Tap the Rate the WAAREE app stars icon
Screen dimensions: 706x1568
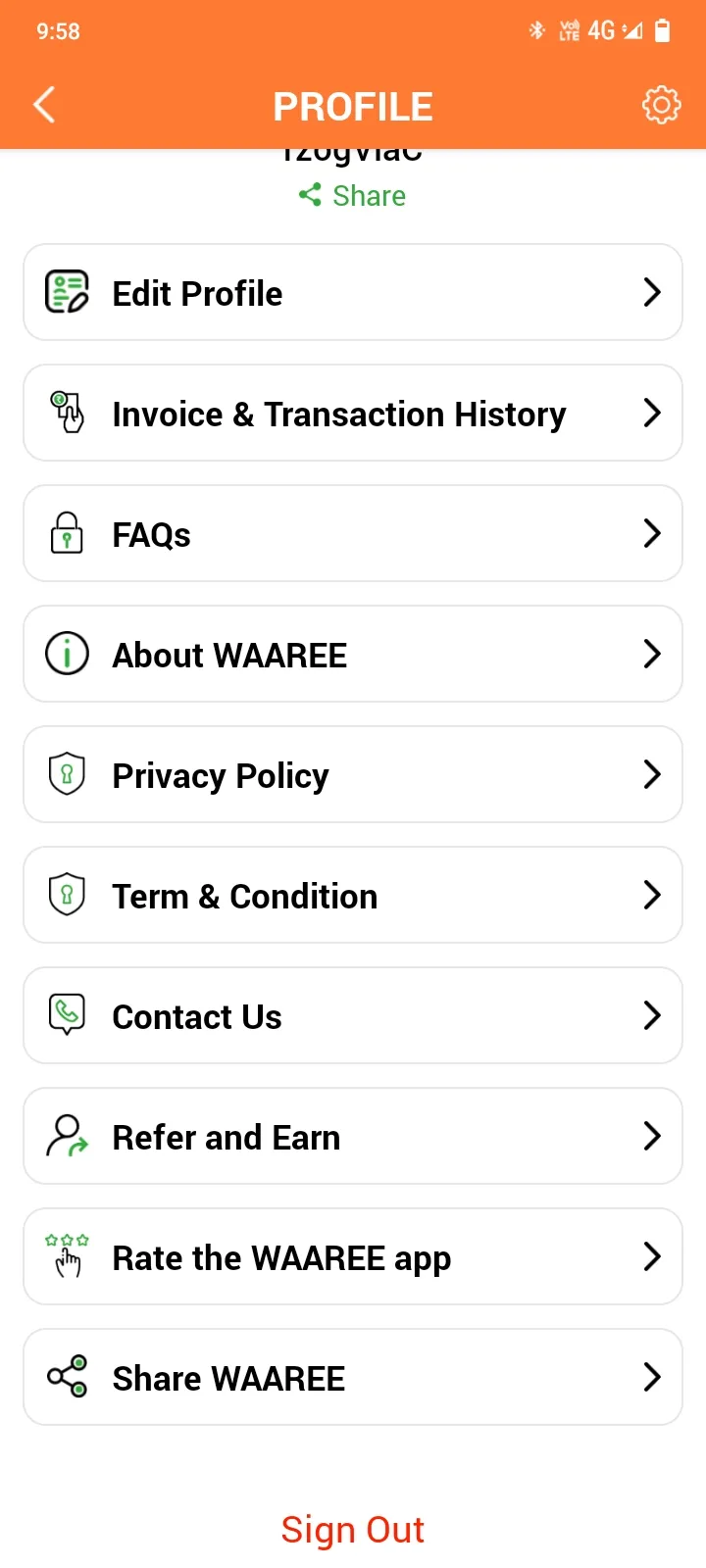point(67,1256)
